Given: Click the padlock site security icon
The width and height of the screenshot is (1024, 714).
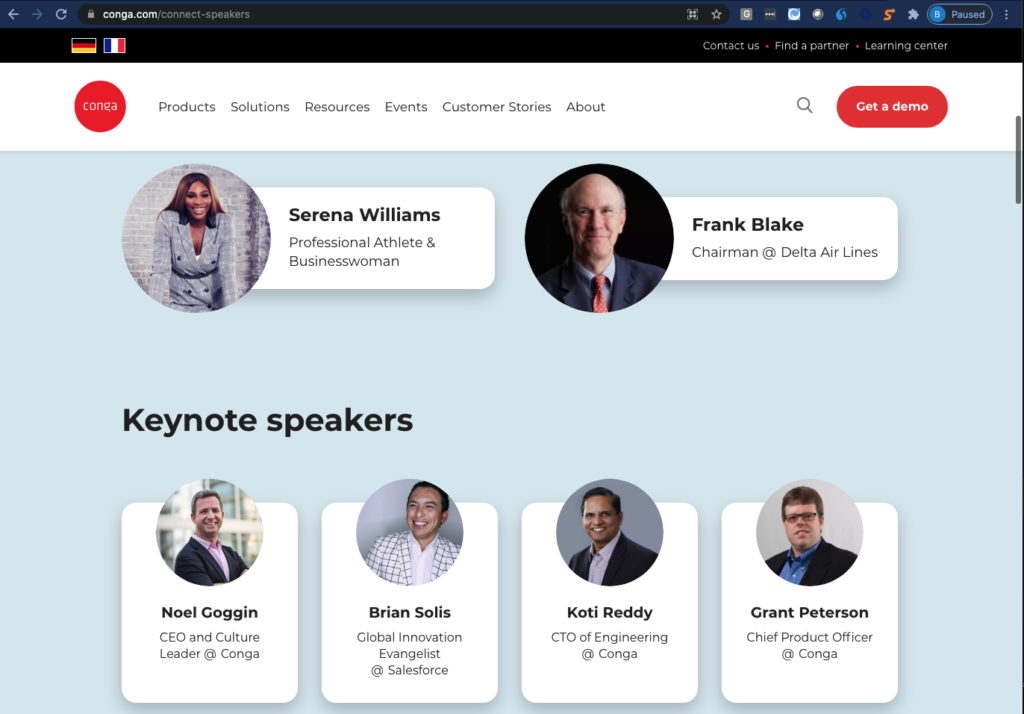Looking at the screenshot, I should click(x=91, y=14).
